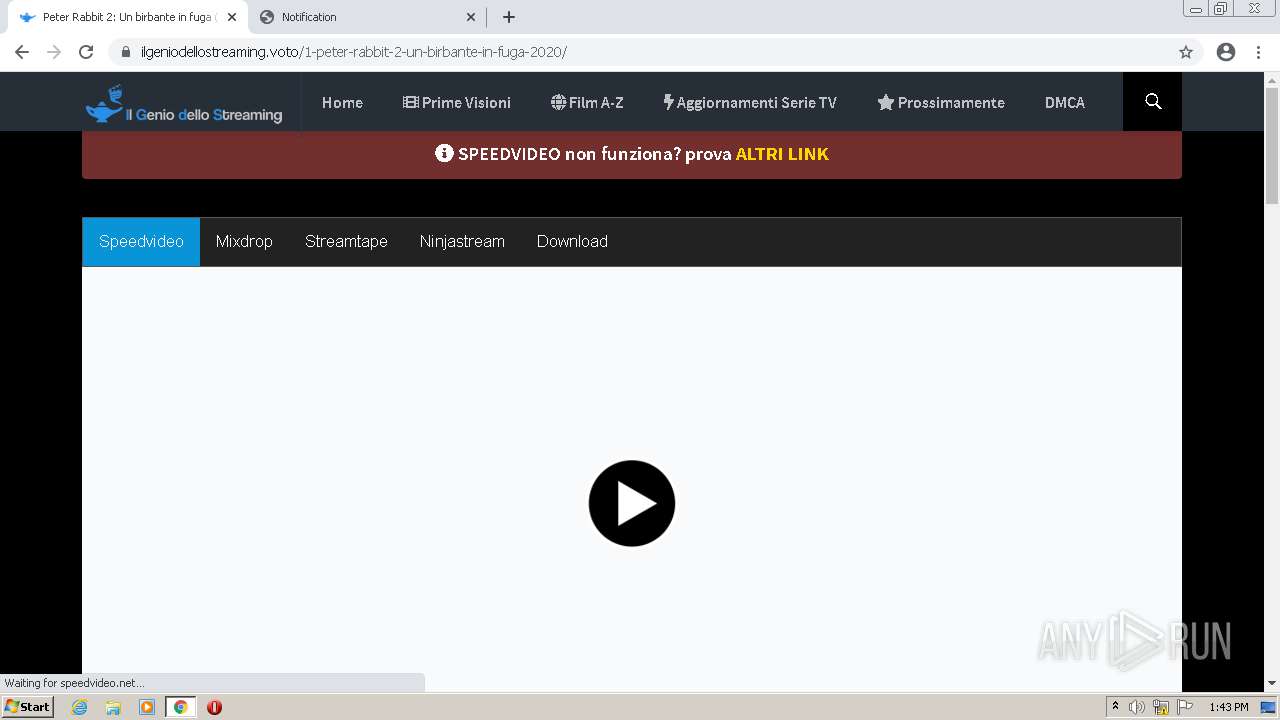Click the Il Genio dello Streaming logo

coord(184,103)
